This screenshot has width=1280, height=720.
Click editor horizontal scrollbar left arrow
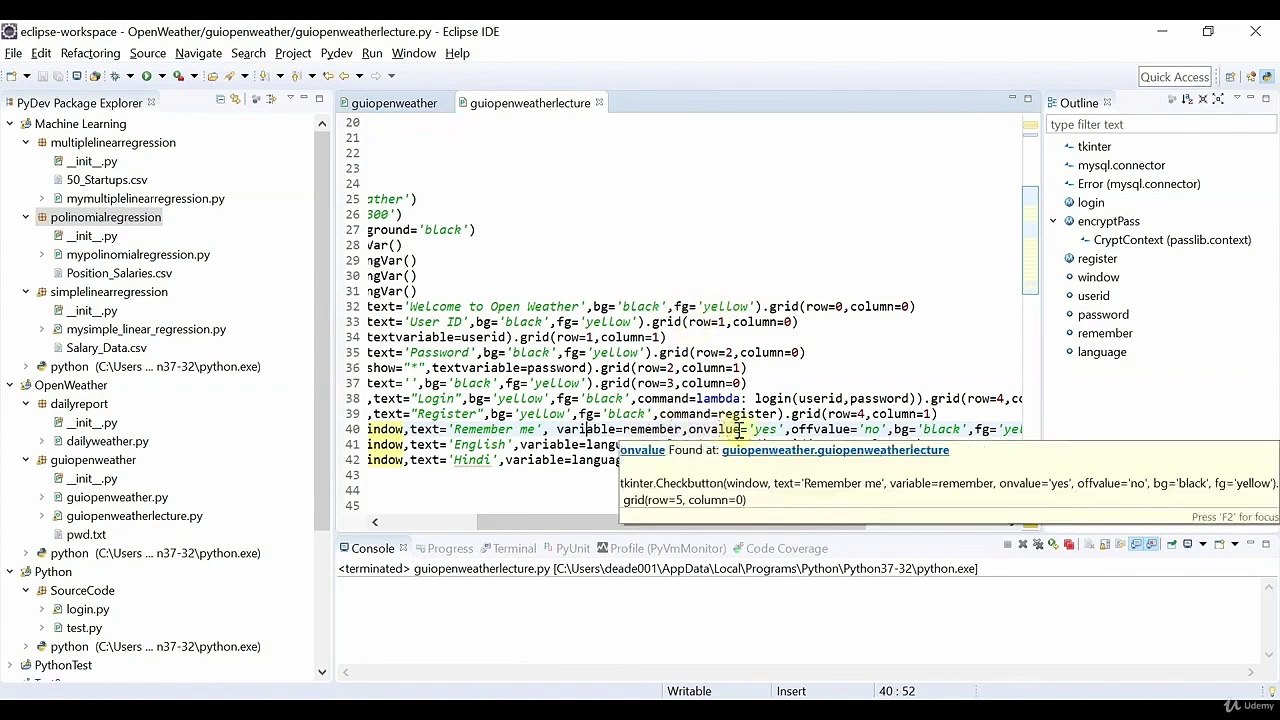(375, 522)
